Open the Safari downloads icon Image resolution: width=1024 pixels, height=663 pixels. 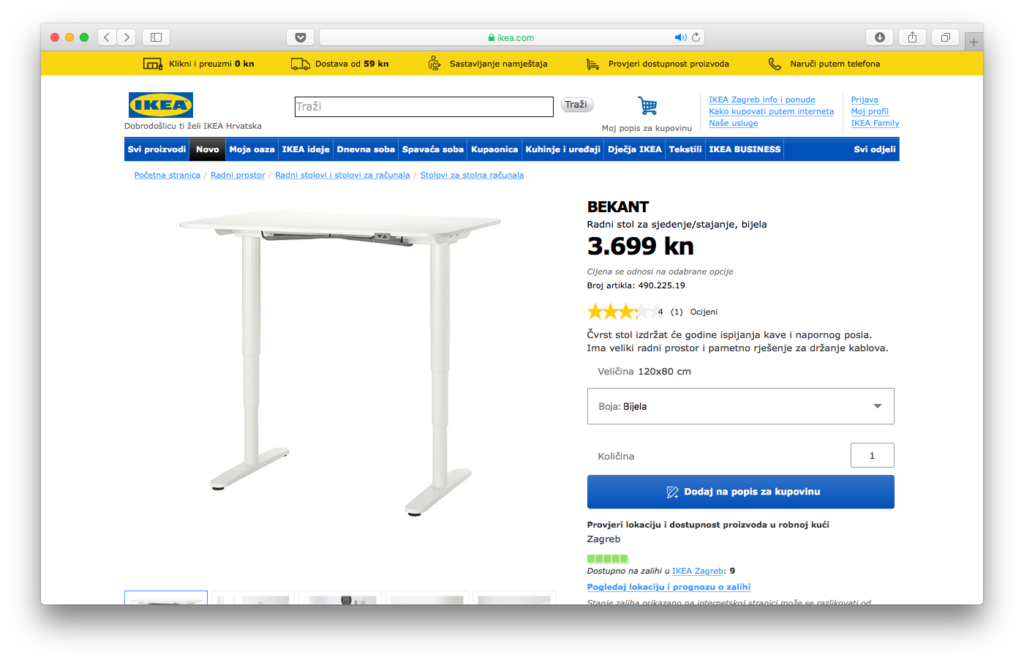click(879, 37)
